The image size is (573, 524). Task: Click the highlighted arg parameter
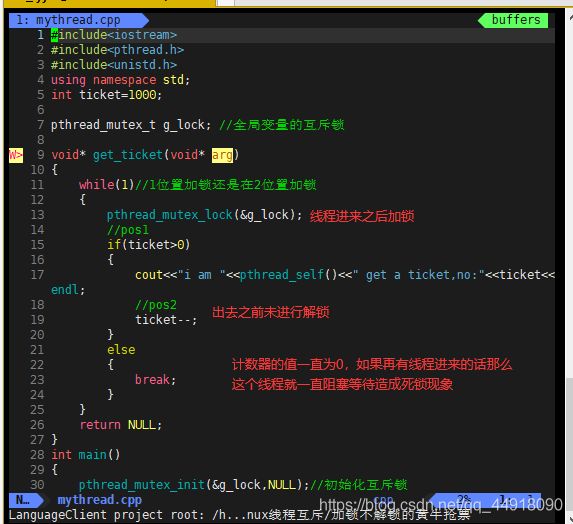(x=222, y=155)
